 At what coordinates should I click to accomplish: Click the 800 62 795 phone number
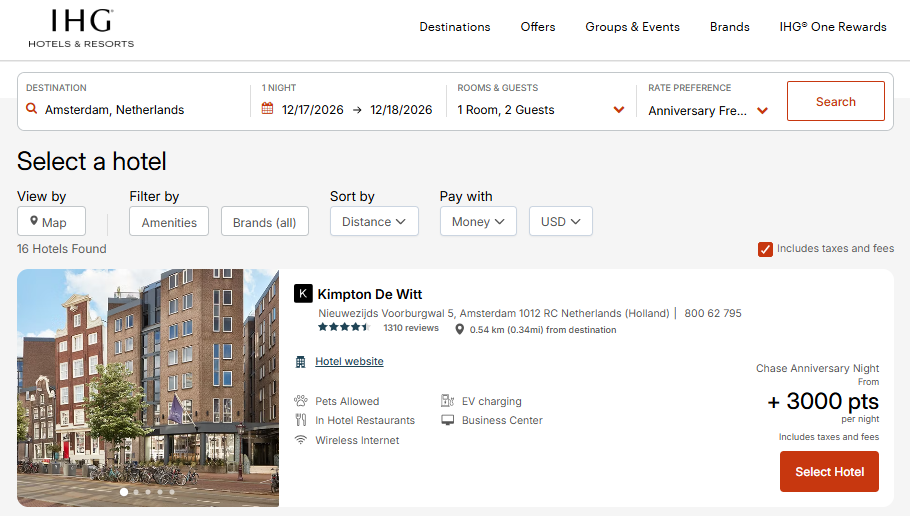(x=713, y=313)
